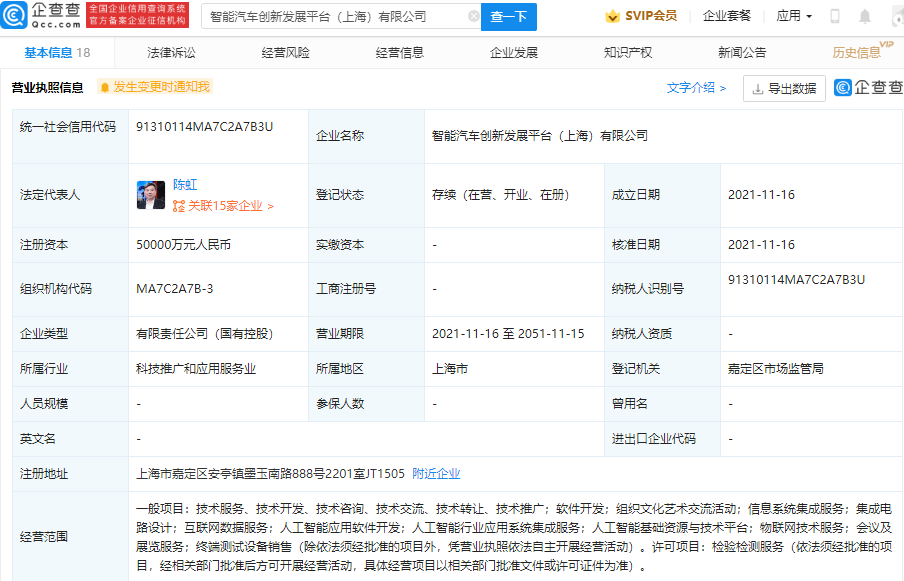Click the avatar icon at top-right corner
This screenshot has width=904, height=581.
click(896, 17)
